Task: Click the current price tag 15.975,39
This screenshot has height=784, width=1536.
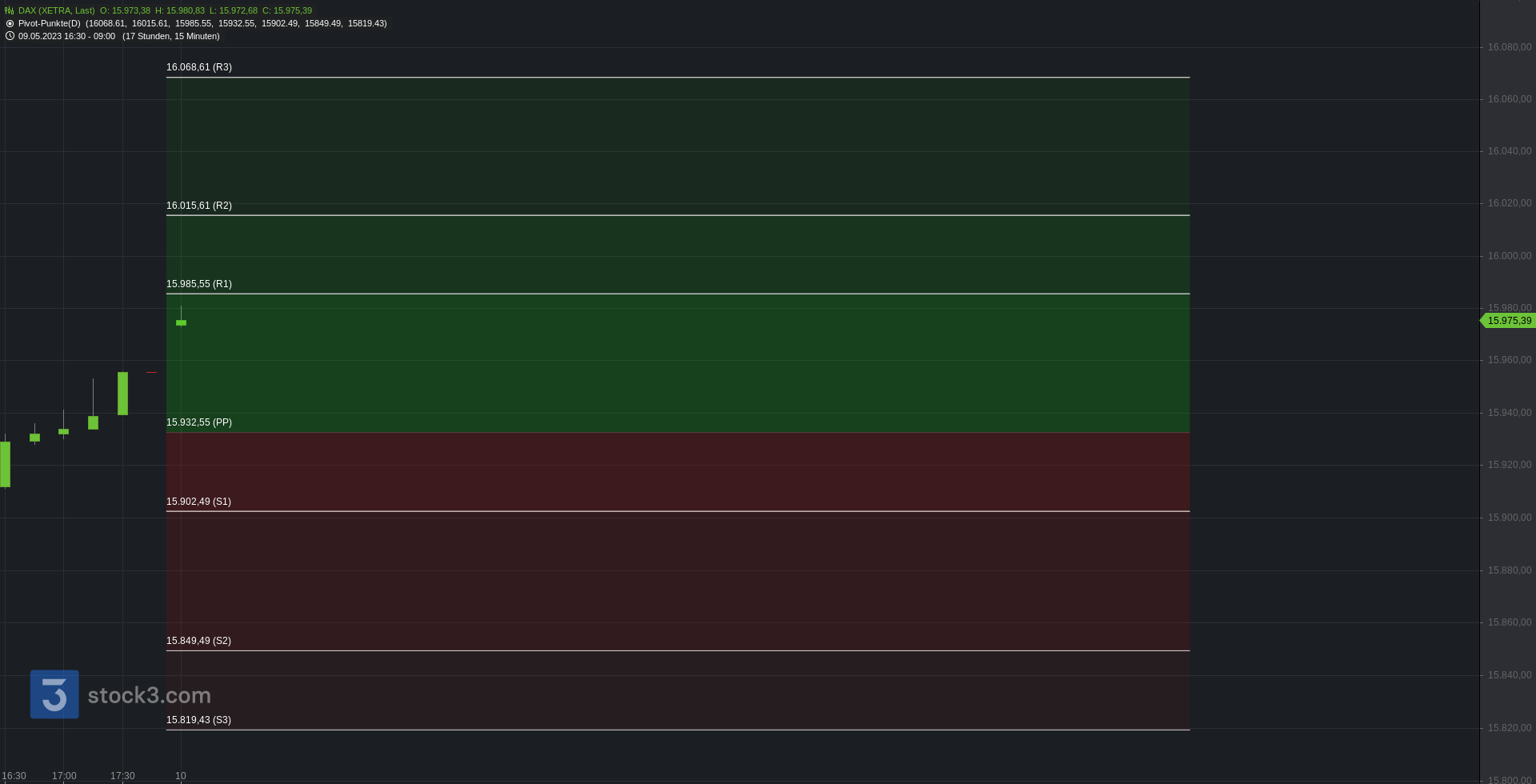Action: (x=1507, y=321)
